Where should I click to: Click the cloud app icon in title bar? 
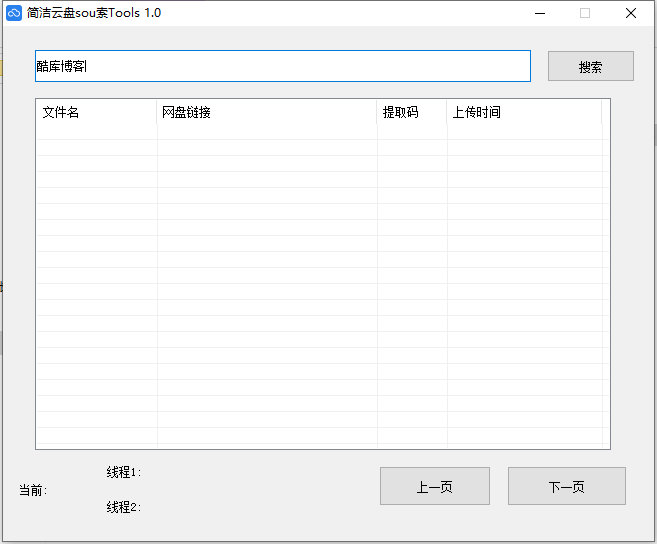(14, 13)
